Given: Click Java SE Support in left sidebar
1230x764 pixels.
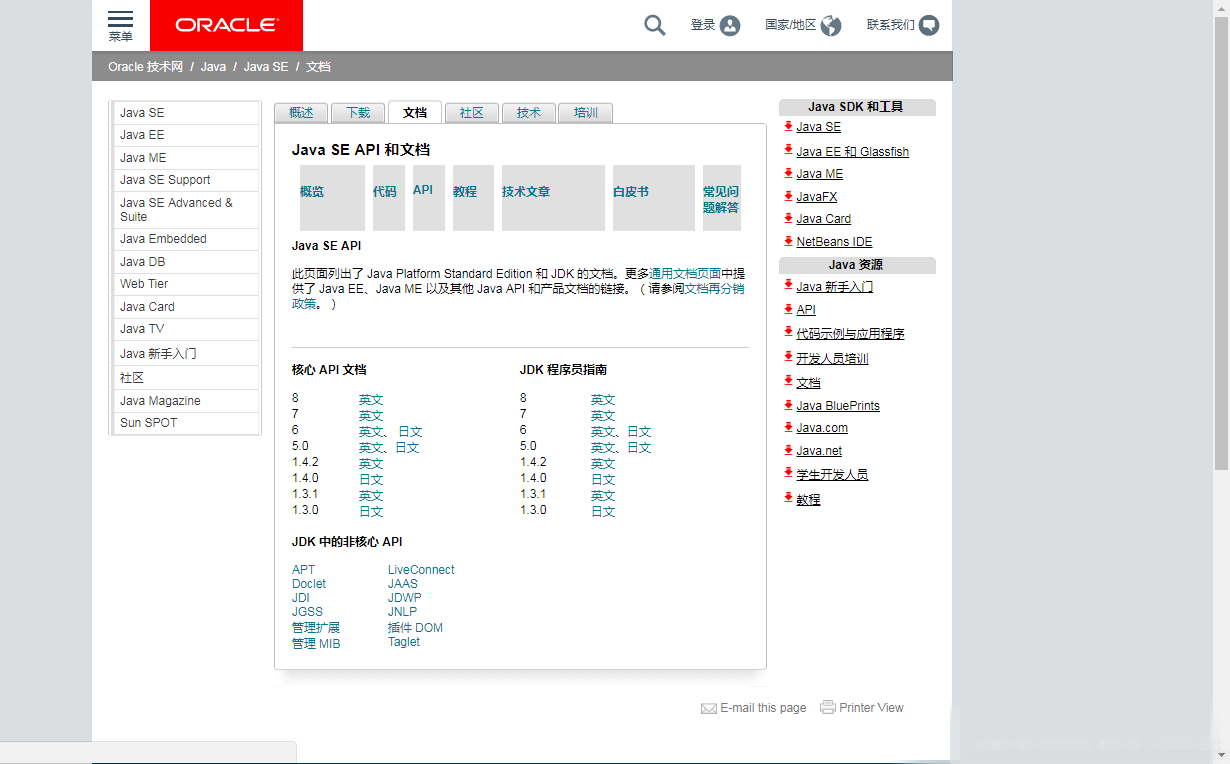Looking at the screenshot, I should coord(186,180).
